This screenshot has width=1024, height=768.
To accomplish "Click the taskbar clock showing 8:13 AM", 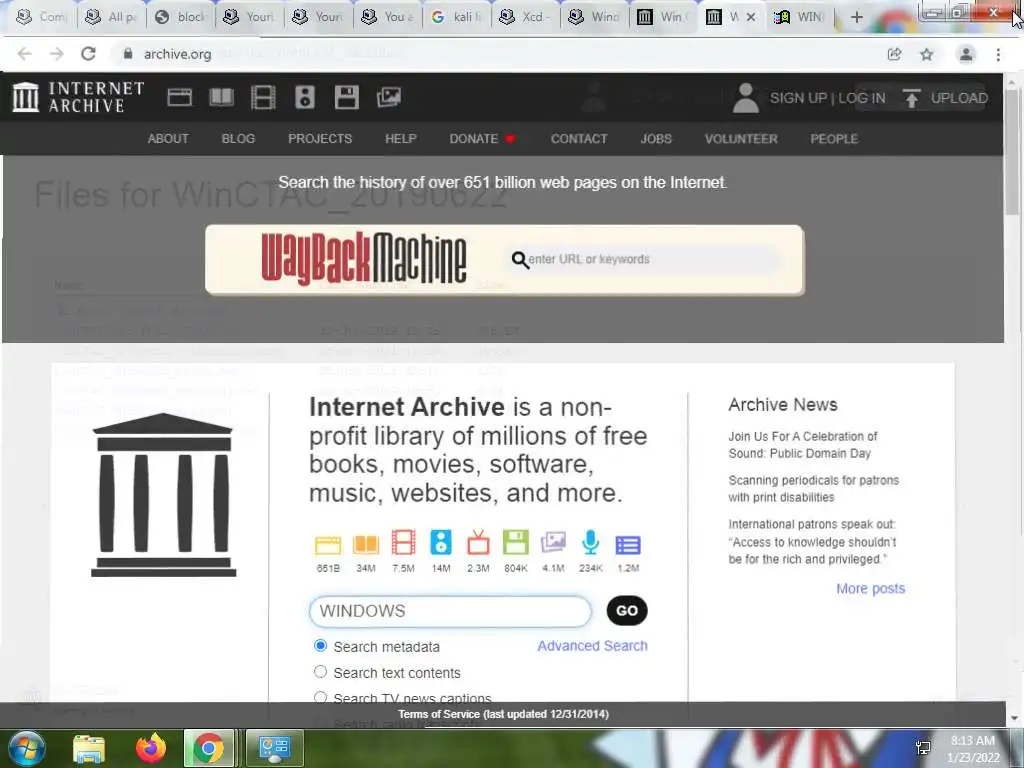I will click(972, 749).
